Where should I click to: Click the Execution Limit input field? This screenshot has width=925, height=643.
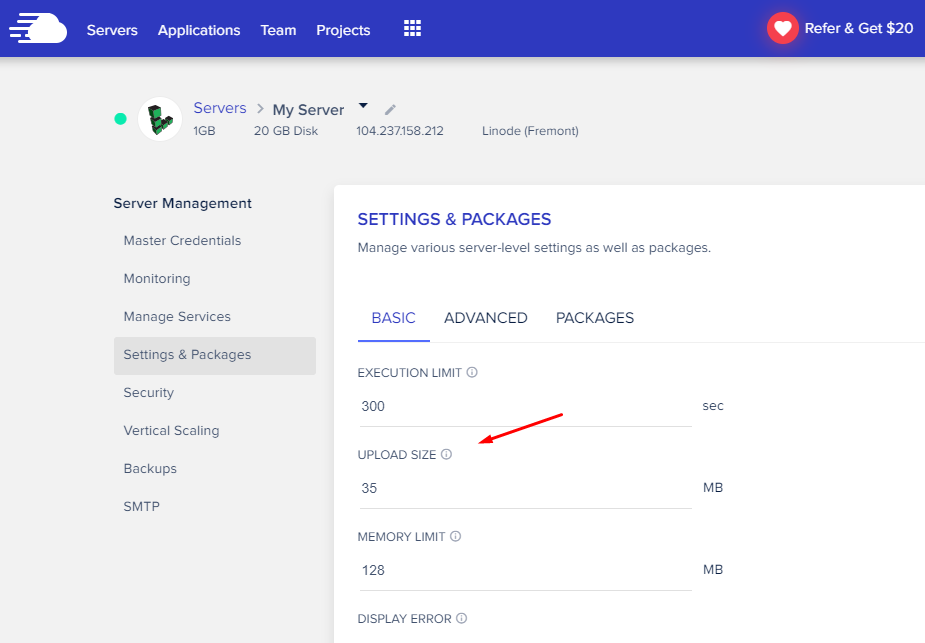pyautogui.click(x=525, y=406)
